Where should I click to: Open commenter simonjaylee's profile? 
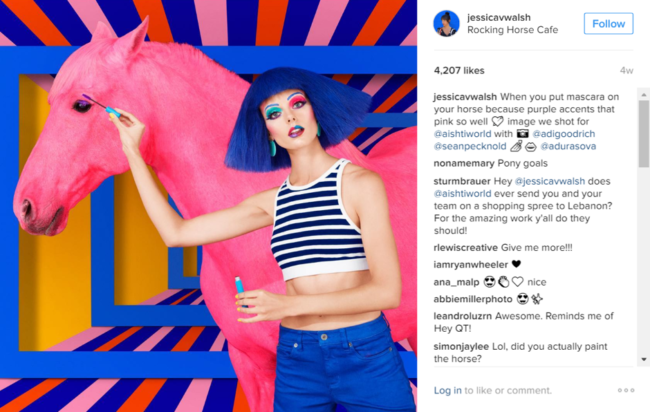[461, 347]
